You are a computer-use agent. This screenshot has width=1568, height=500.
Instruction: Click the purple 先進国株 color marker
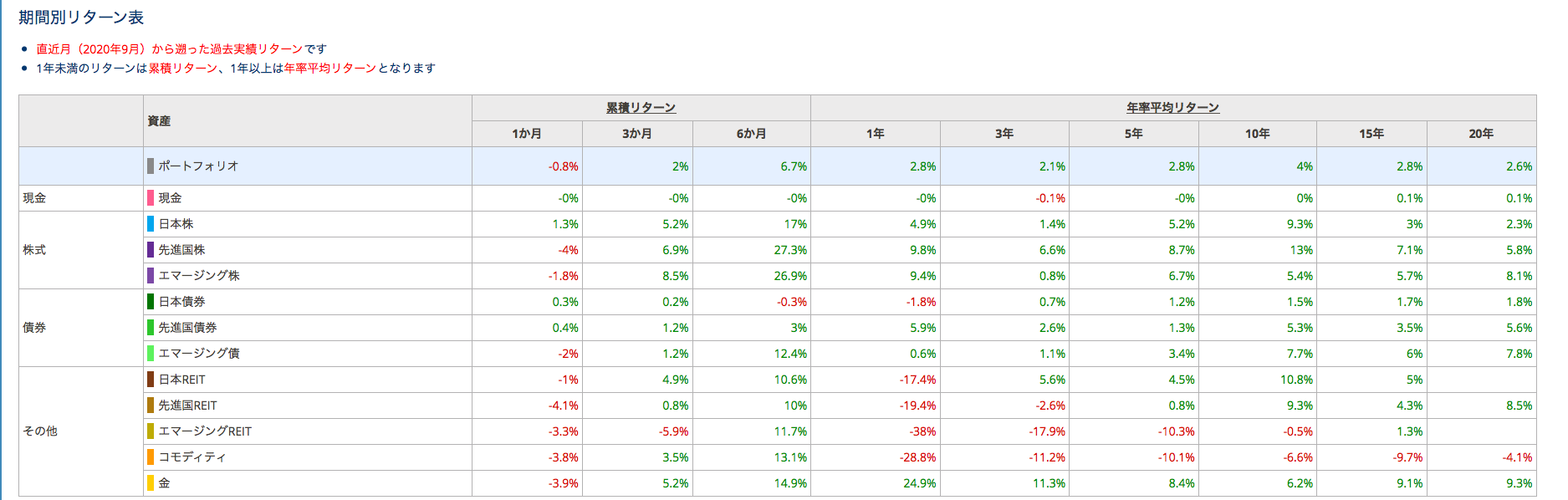click(x=151, y=250)
